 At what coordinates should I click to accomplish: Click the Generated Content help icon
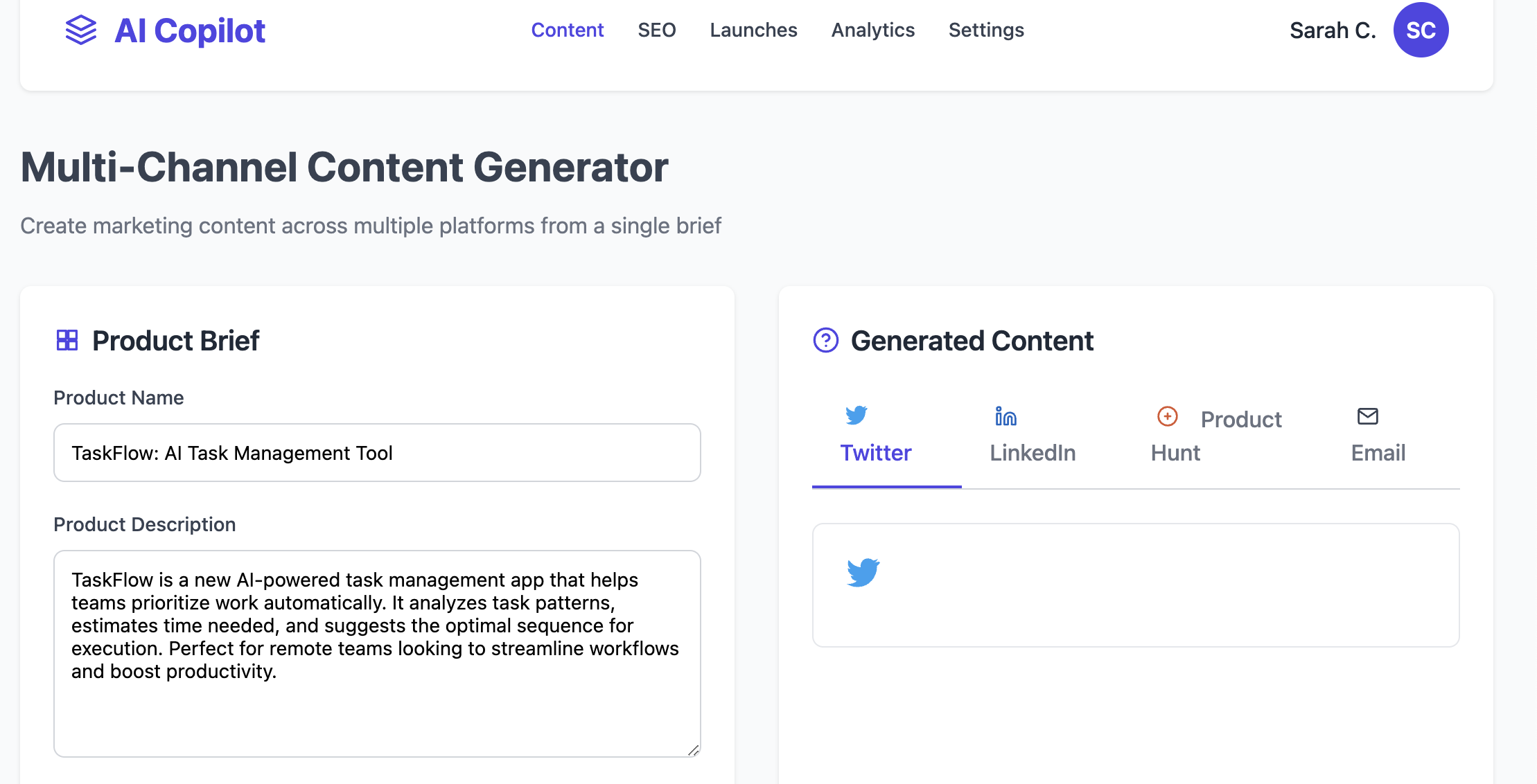[x=825, y=340]
